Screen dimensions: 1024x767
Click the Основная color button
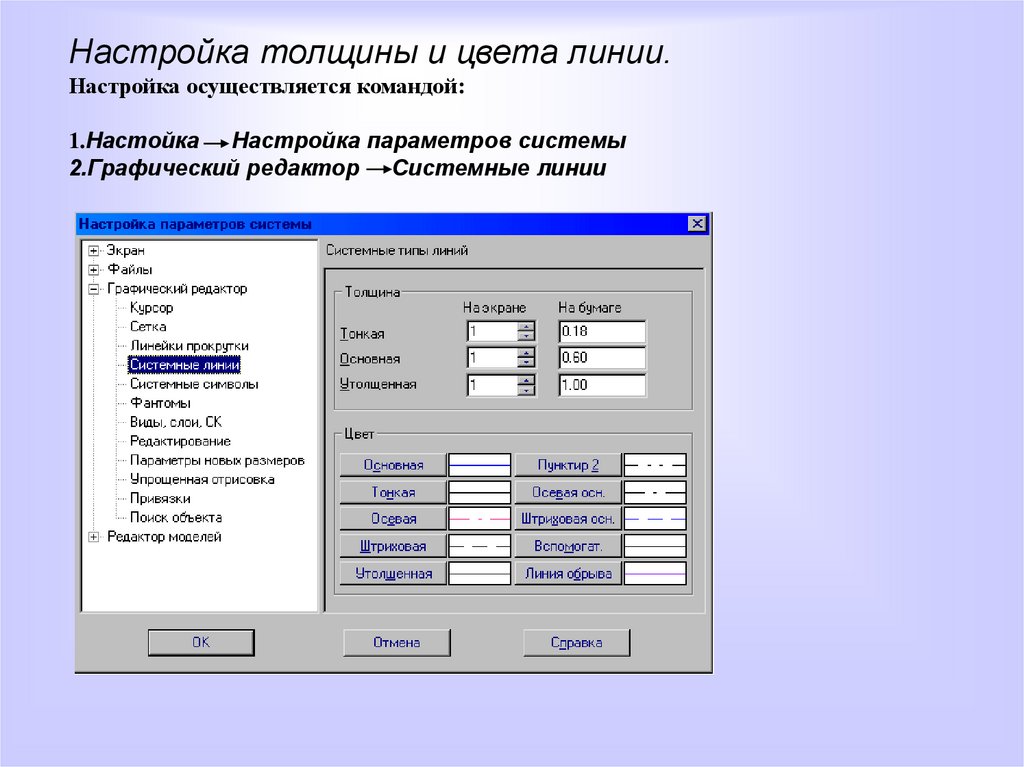pos(393,465)
